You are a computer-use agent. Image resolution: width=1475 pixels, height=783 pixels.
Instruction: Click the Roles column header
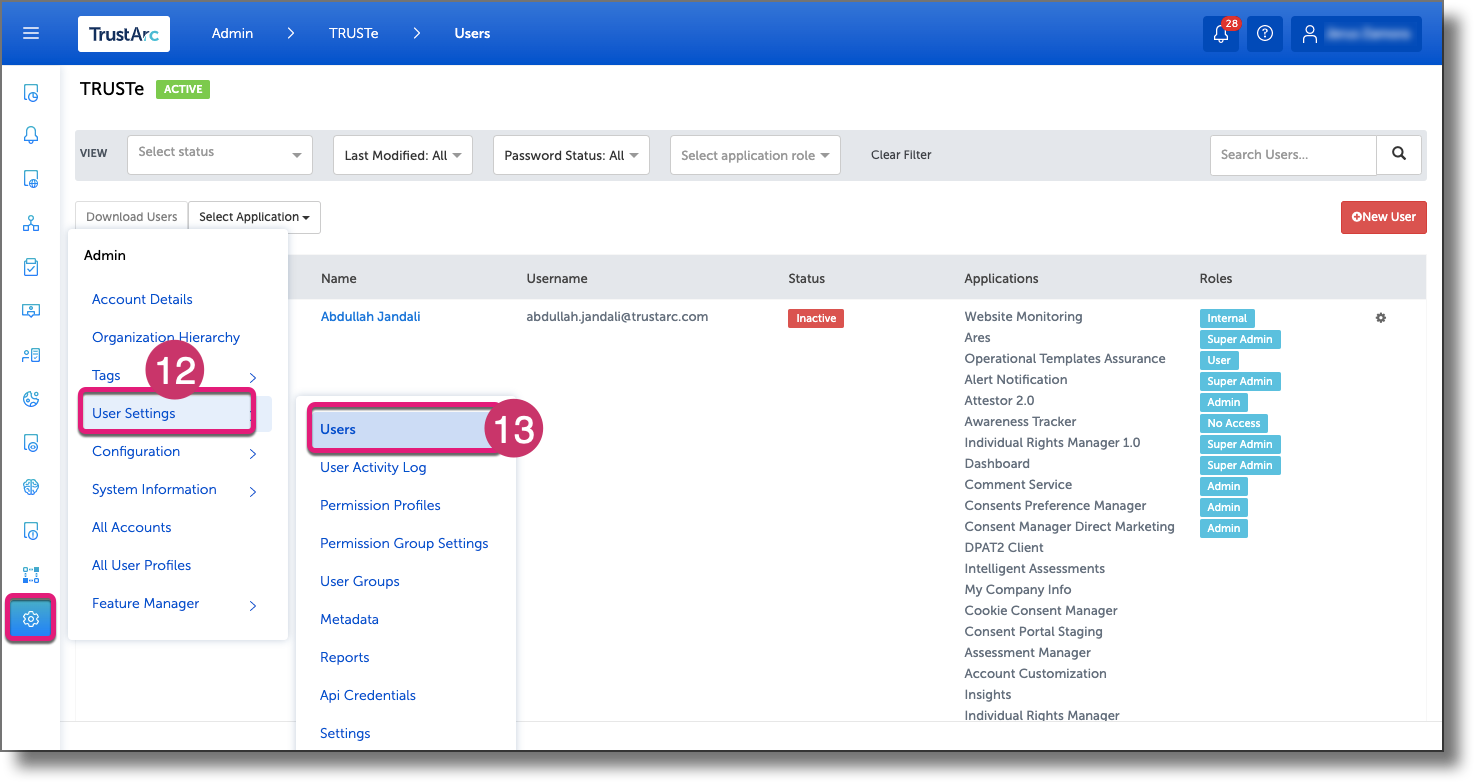(x=1216, y=278)
